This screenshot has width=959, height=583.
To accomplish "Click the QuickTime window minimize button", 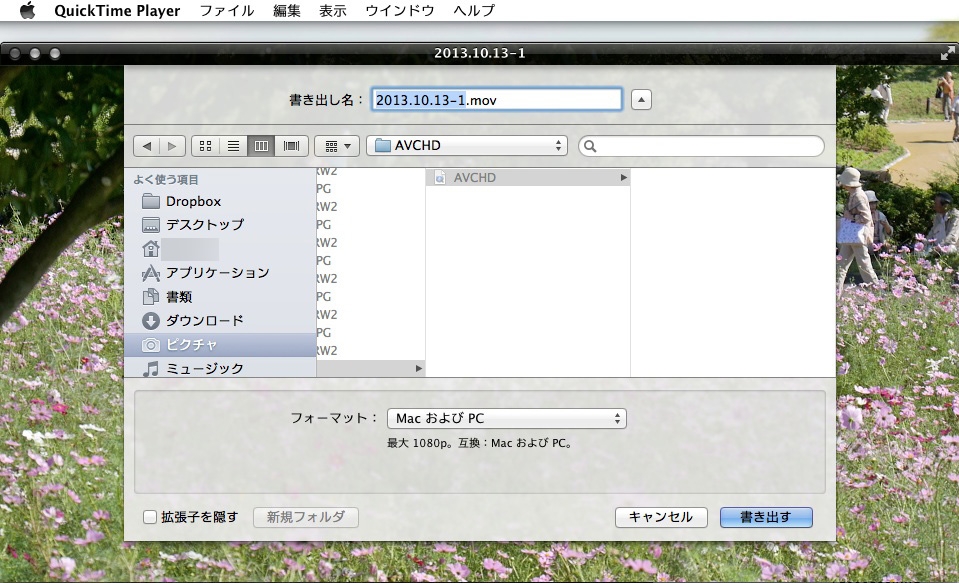I will pos(35,54).
